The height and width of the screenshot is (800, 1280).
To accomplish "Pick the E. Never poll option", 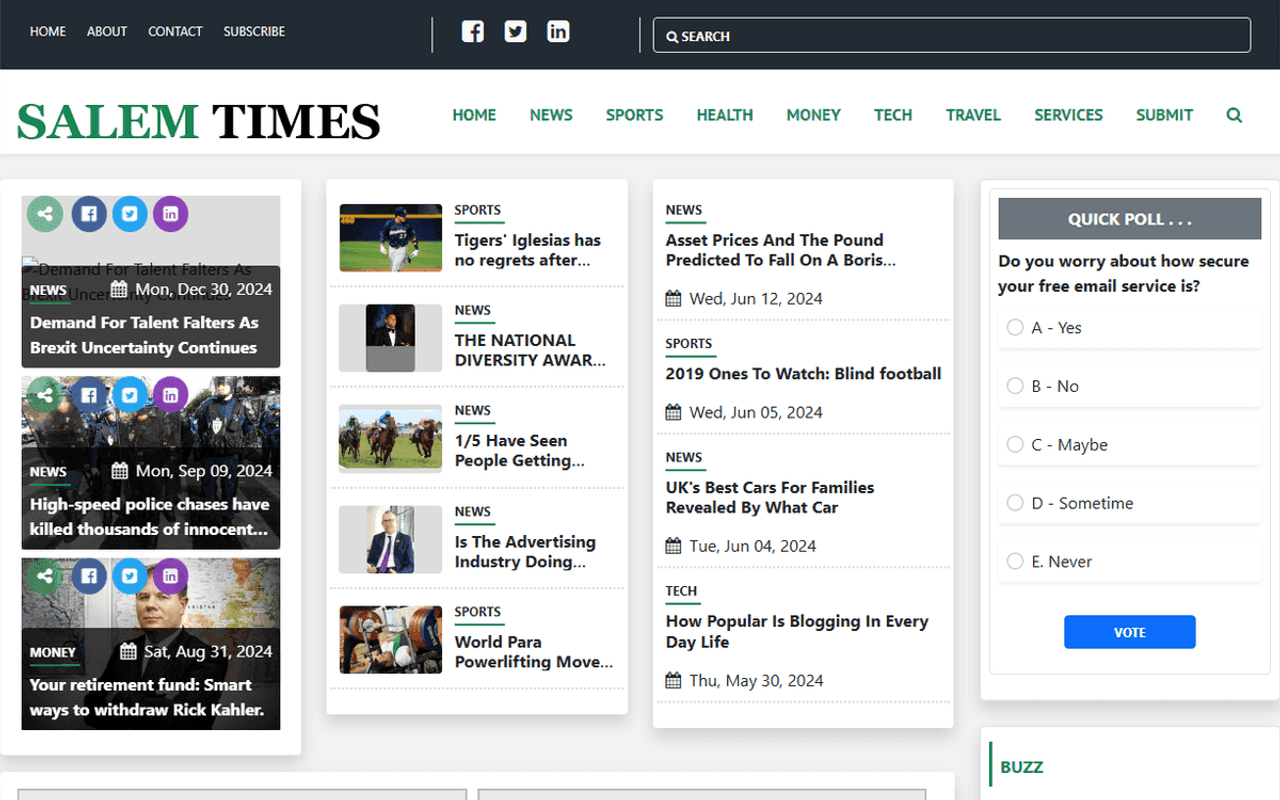I will coord(1015,562).
